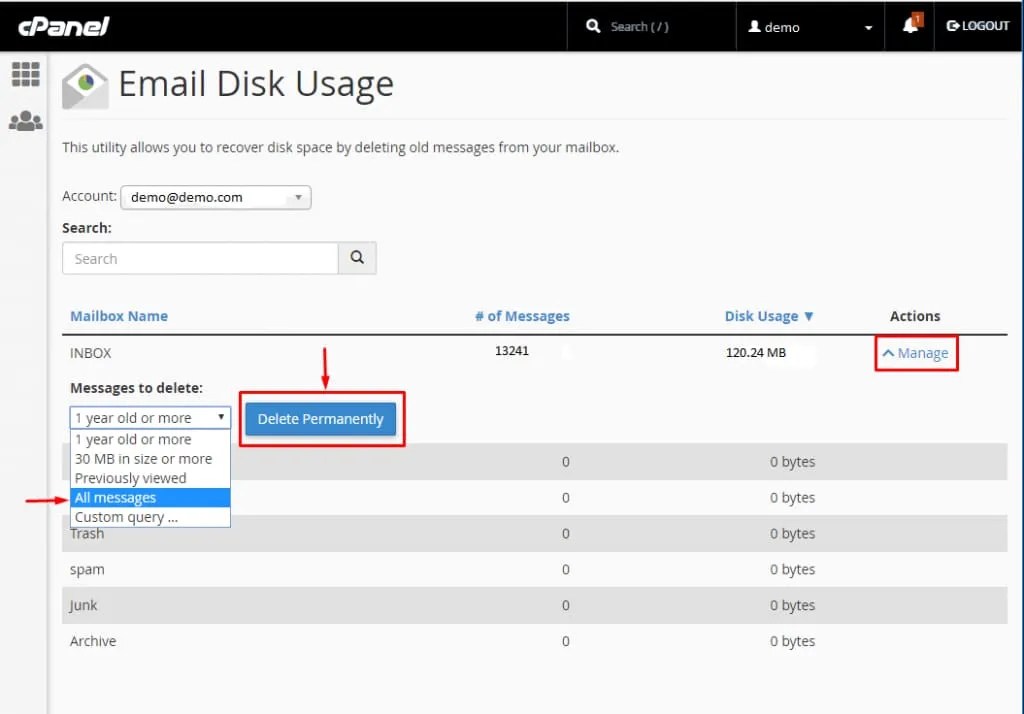This screenshot has height=714, width=1024.
Task: Expand the demo user menu in top bar
Action: pyautogui.click(x=868, y=27)
